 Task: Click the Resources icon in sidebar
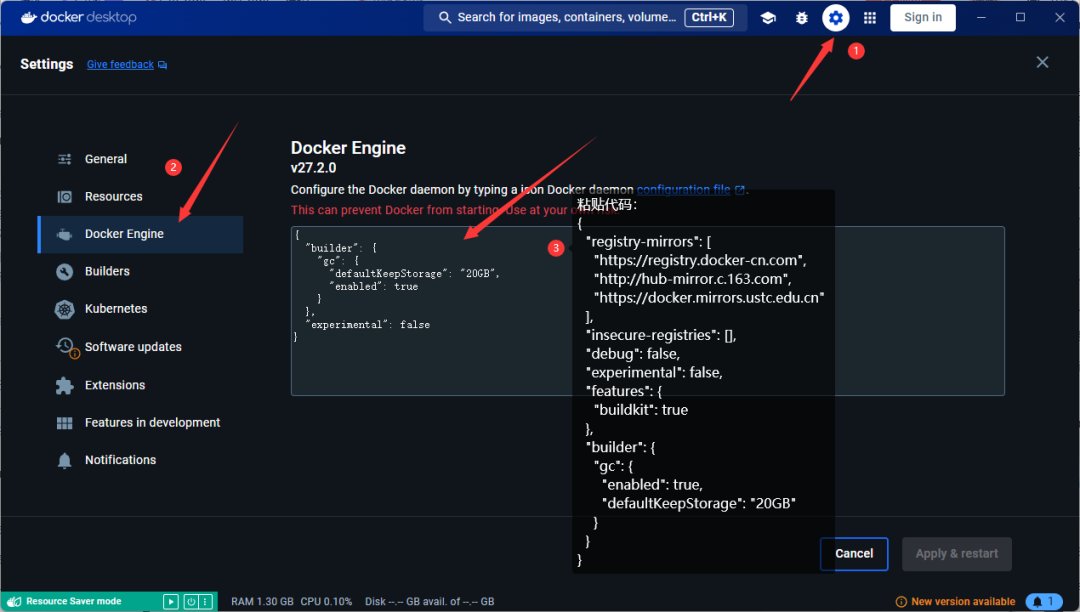(65, 197)
